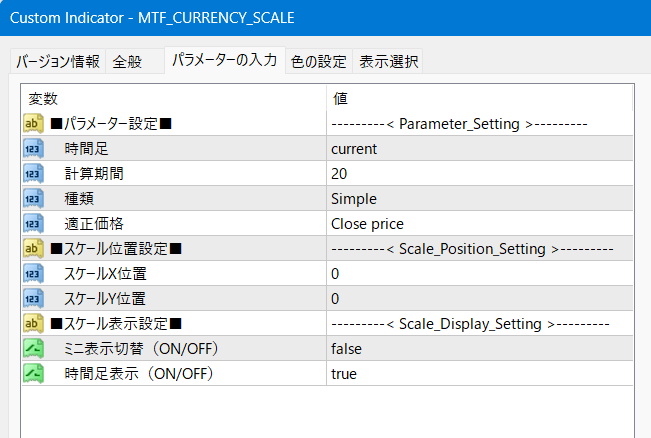Screen dimensions: 651x438
Task: Click the 123 icon beside 時間足
Action: click(x=33, y=149)
